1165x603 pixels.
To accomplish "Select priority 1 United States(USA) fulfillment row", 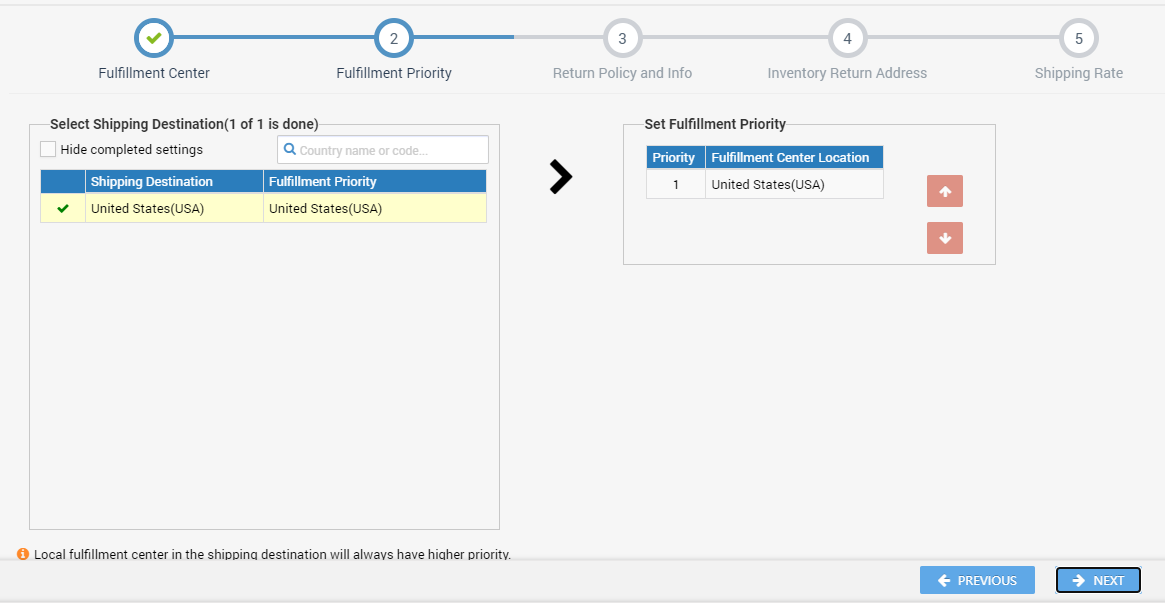I will coord(767,184).
